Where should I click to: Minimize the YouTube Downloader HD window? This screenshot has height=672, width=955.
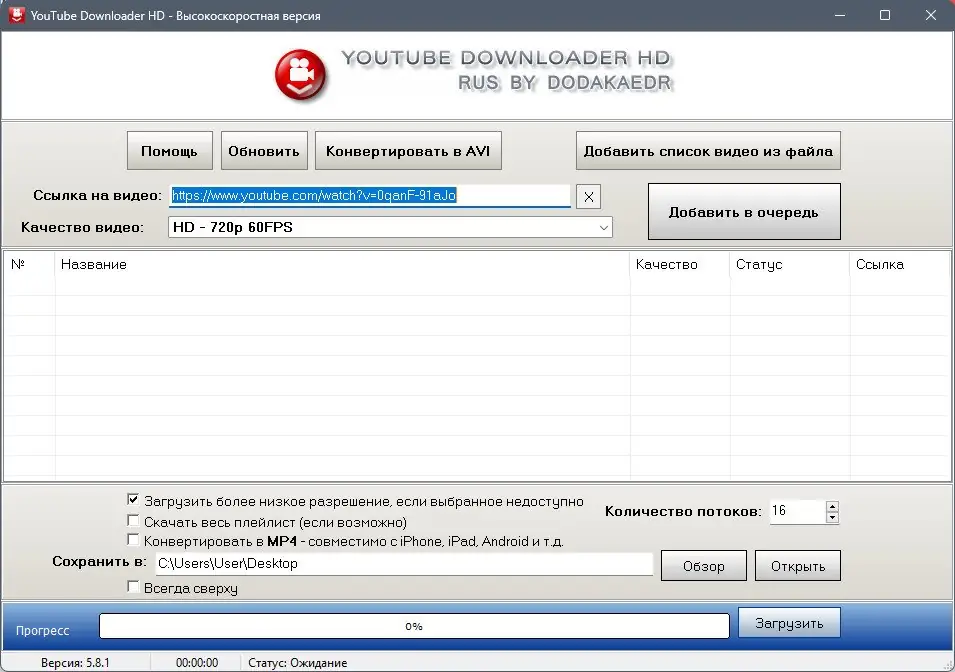coord(840,15)
